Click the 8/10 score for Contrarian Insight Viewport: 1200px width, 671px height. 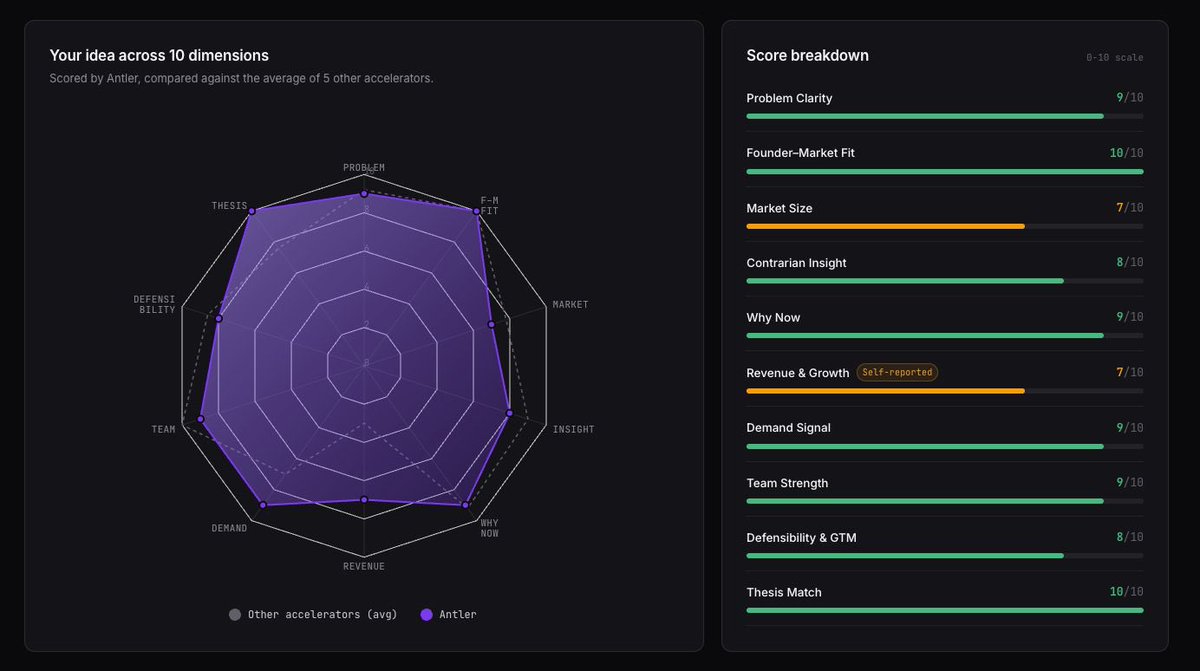(1130, 263)
